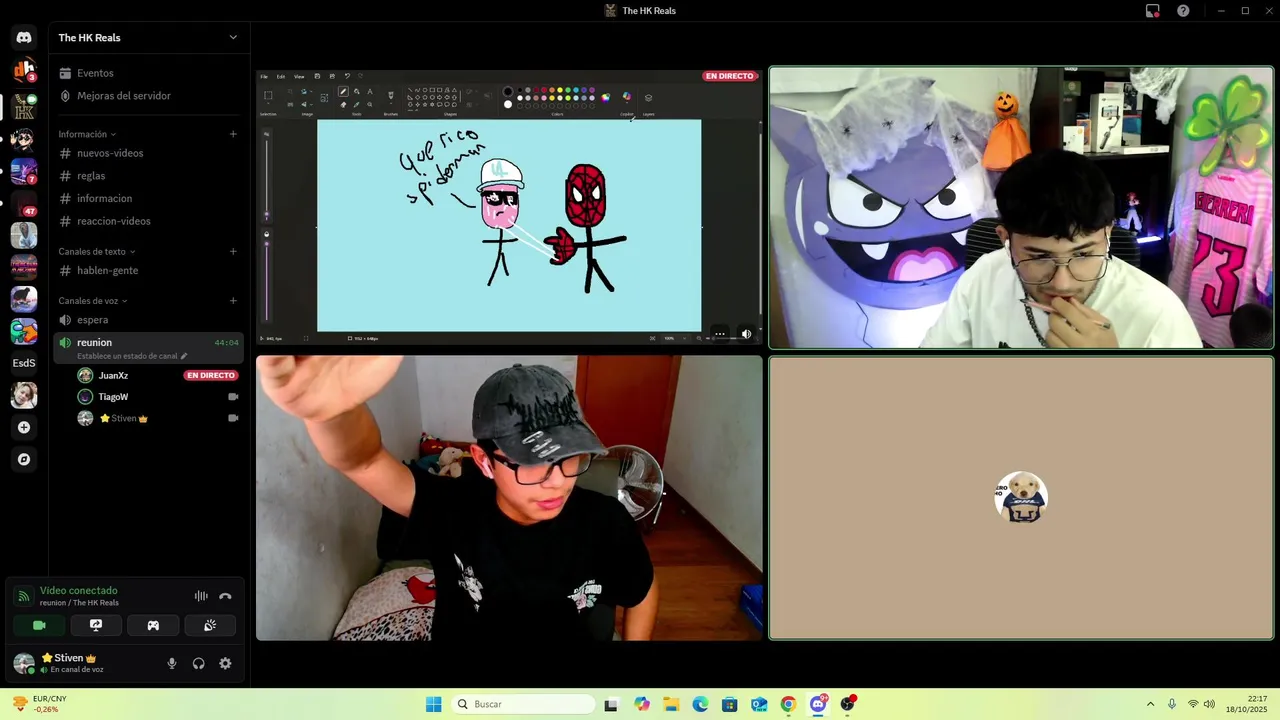Collapse the Canales de texto category
The height and width of the screenshot is (720, 1280).
tap(97, 251)
